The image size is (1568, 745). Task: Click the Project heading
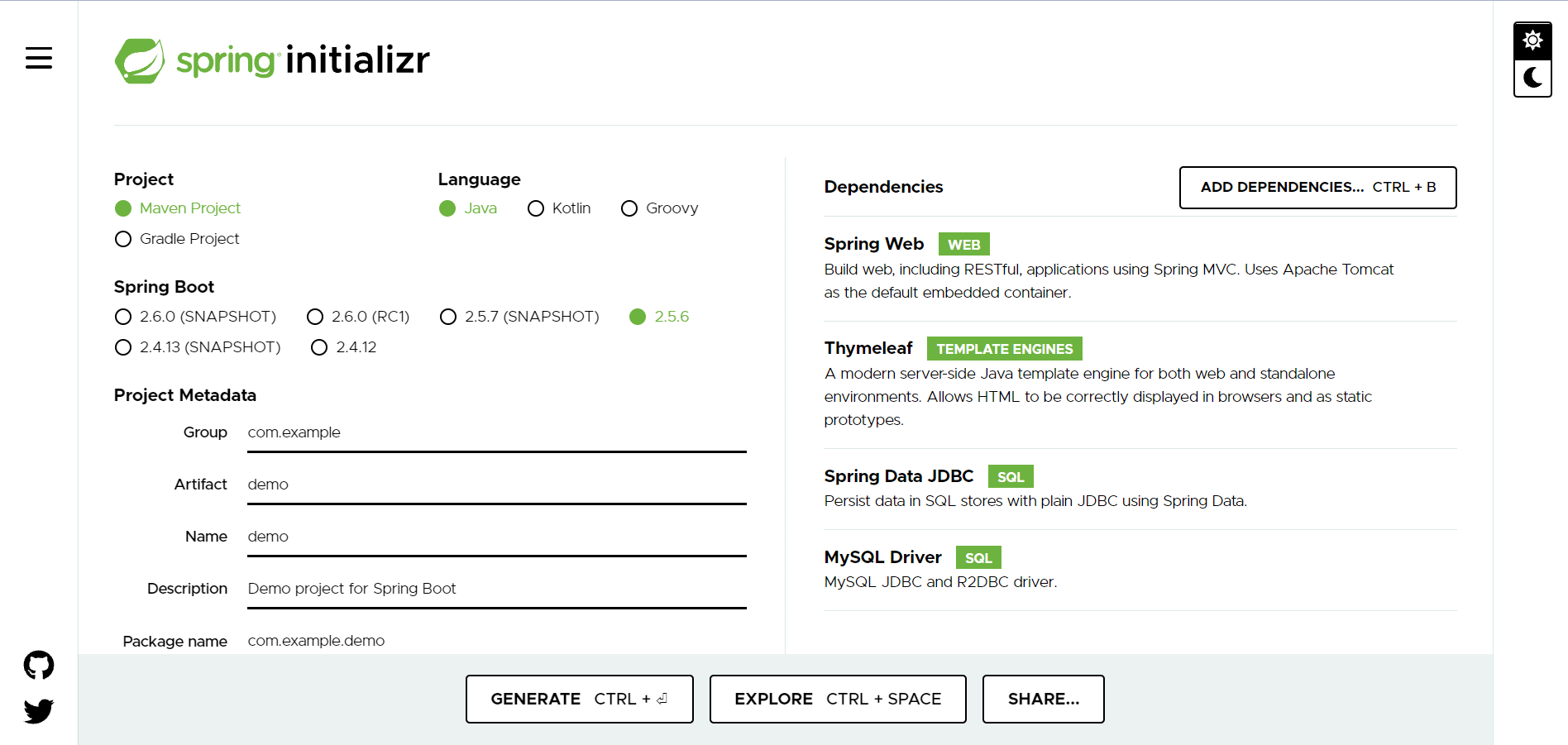[x=144, y=179]
